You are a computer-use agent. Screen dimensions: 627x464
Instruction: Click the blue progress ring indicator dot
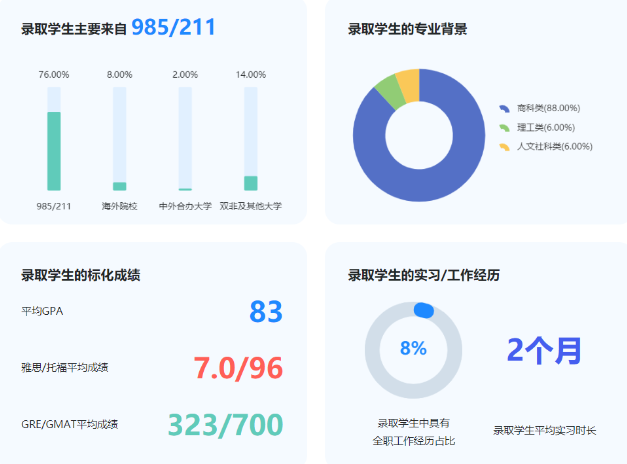[423, 310]
